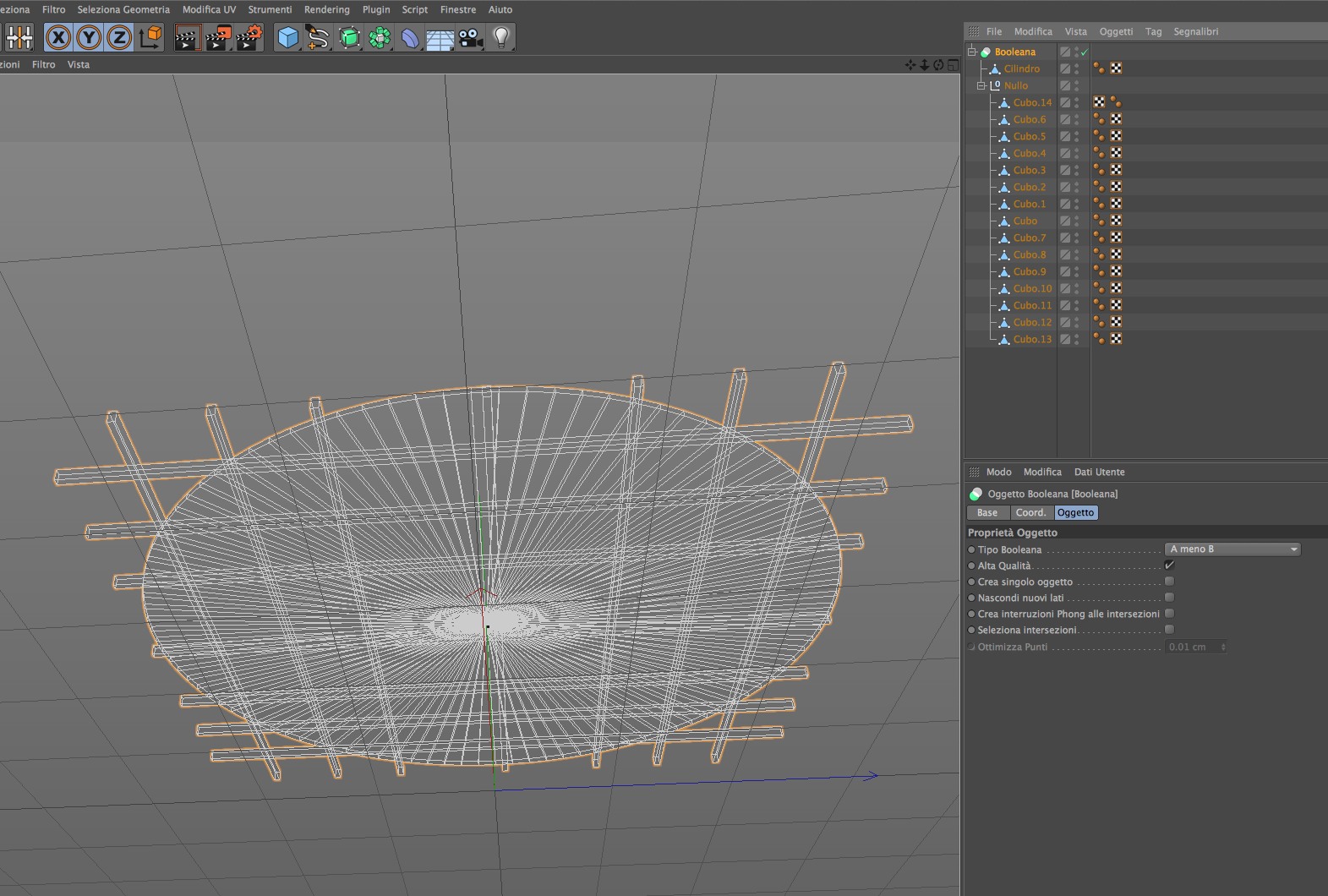The image size is (1328, 896).
Task: Add a camera object
Action: 470,37
